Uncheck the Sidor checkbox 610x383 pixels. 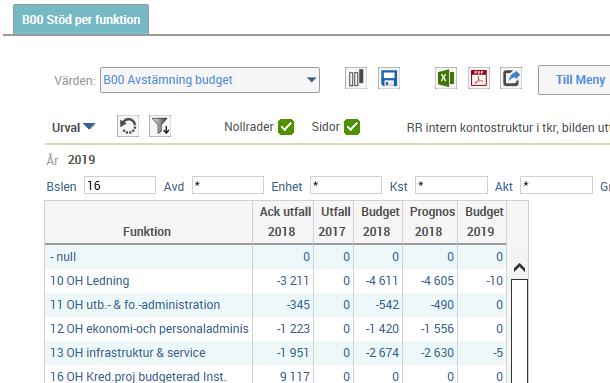[x=352, y=127]
